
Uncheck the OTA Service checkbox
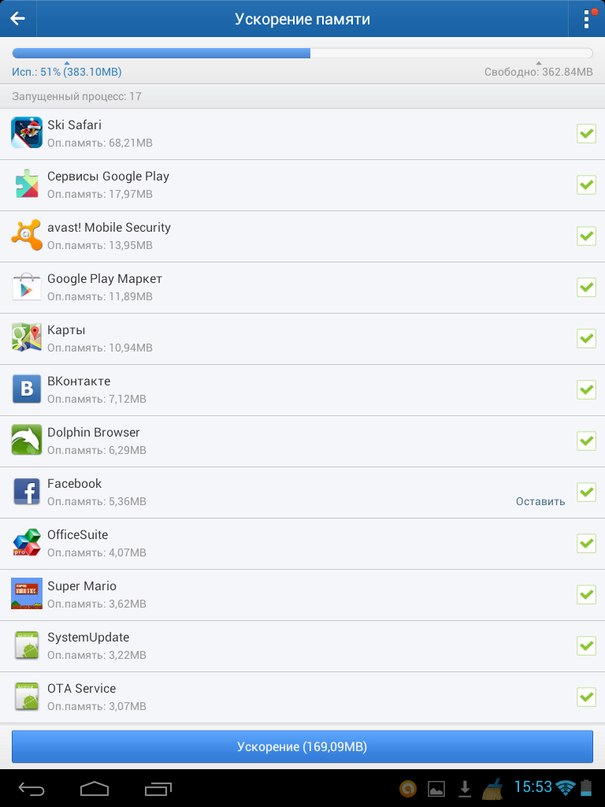[x=586, y=697]
